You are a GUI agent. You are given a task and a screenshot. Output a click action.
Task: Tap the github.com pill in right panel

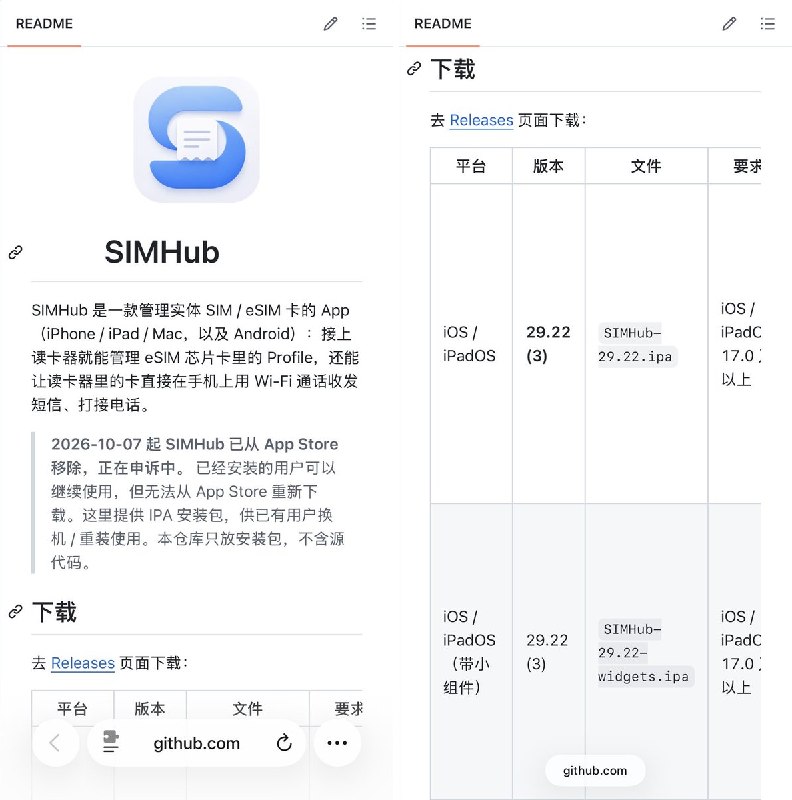[x=595, y=770]
